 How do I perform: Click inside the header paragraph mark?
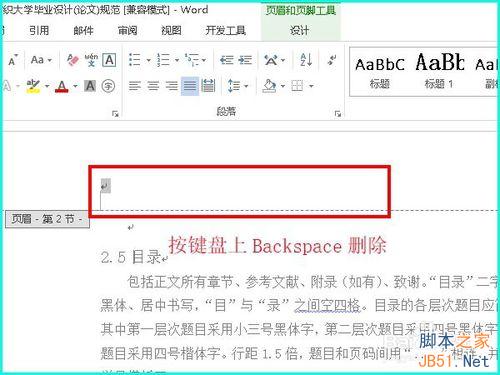point(105,186)
